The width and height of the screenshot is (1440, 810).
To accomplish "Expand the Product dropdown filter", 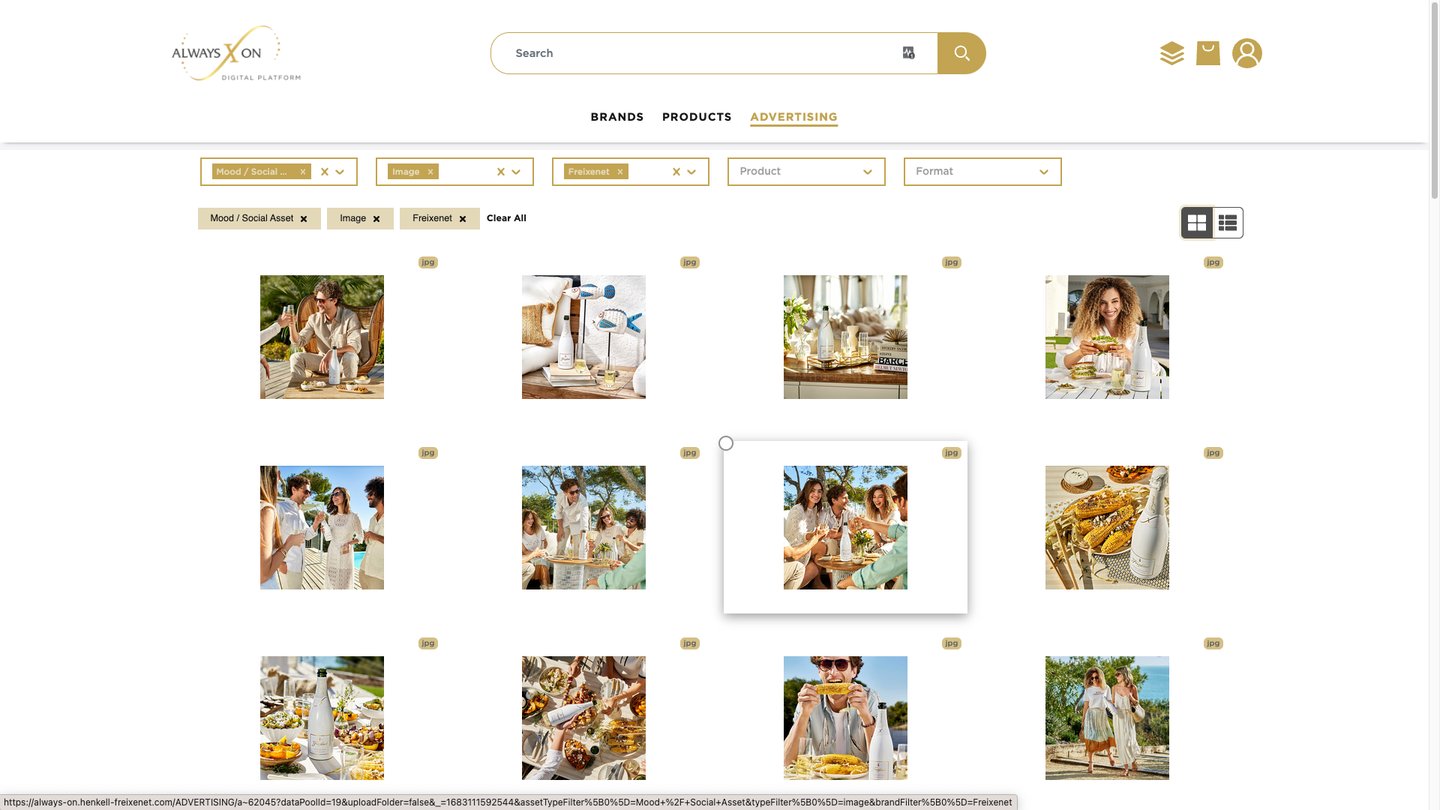I will point(806,172).
